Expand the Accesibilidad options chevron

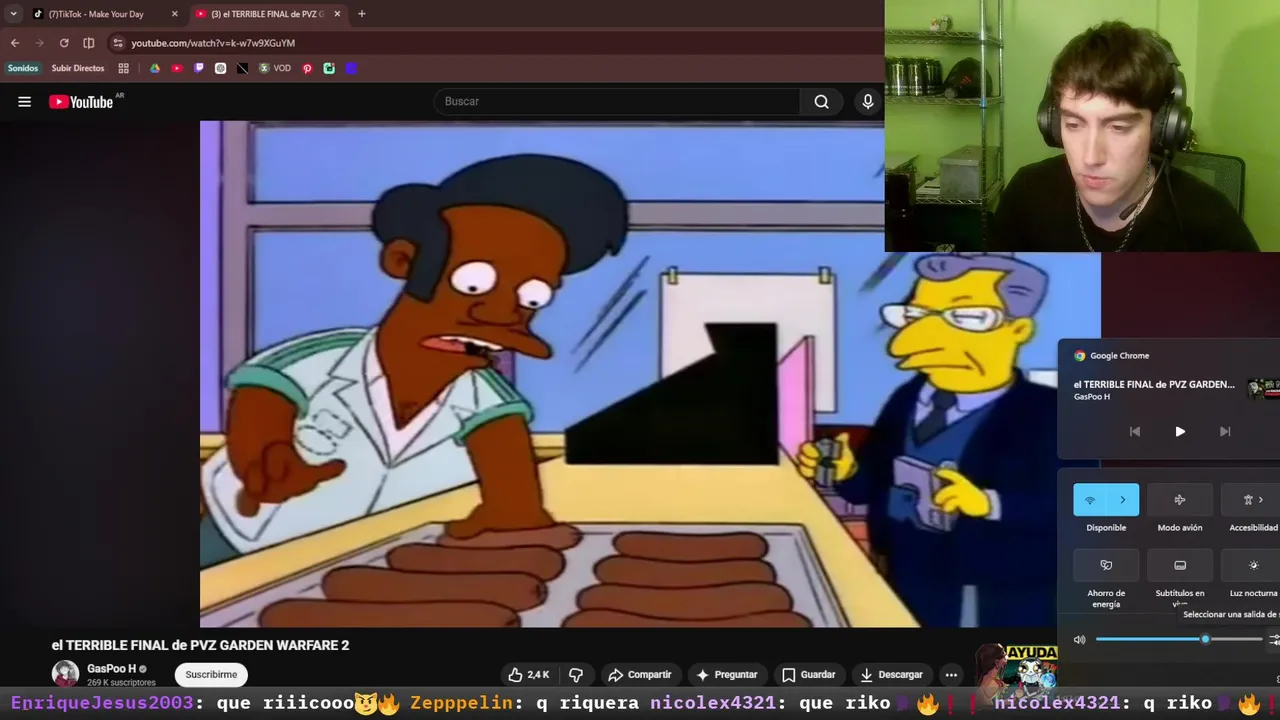point(1261,500)
